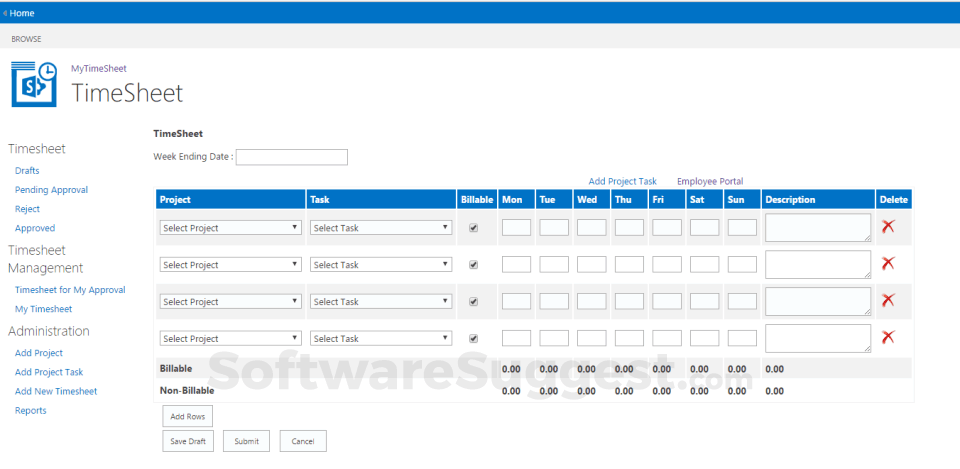Toggle Billable checkbox in the third row
The width and height of the screenshot is (960, 469).
coord(473,301)
